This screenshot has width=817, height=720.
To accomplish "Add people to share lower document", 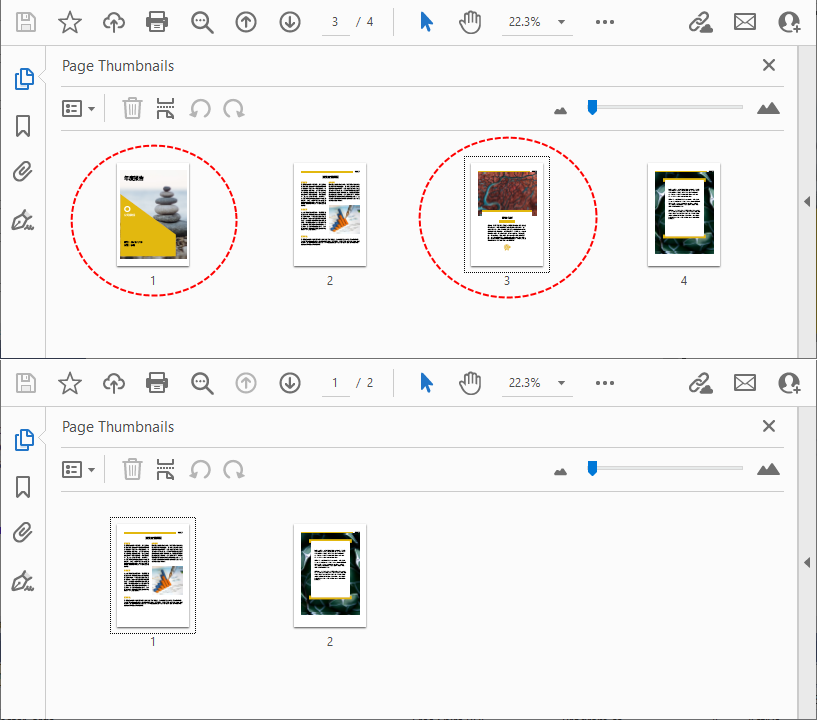I will [x=789, y=383].
